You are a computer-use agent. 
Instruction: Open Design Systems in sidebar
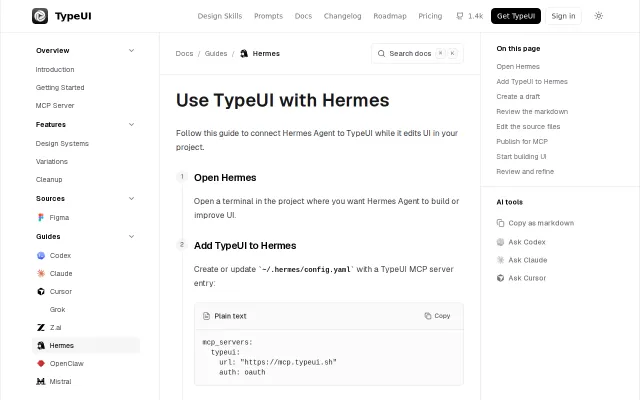62,143
